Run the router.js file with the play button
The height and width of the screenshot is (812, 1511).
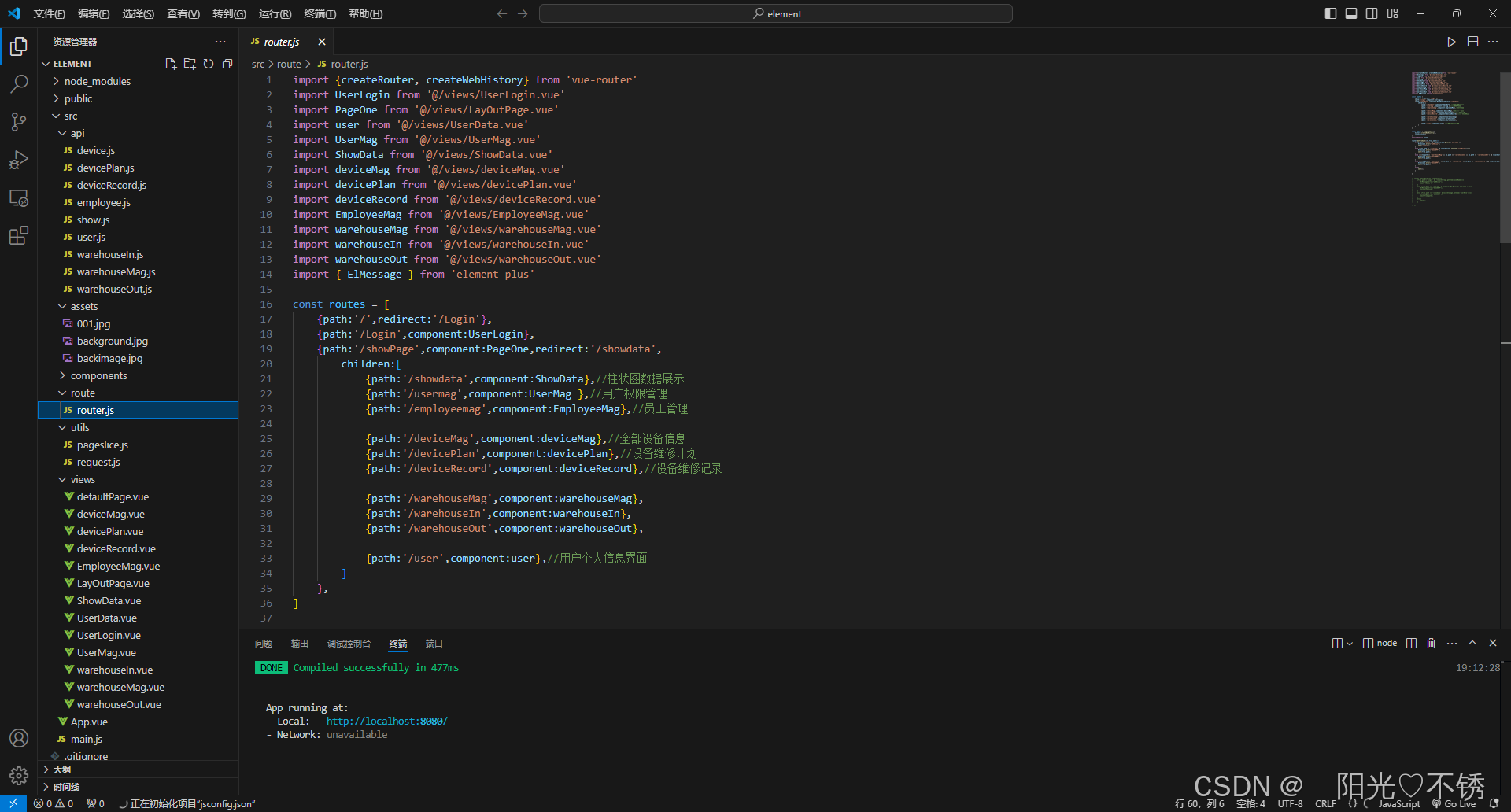tap(1450, 41)
